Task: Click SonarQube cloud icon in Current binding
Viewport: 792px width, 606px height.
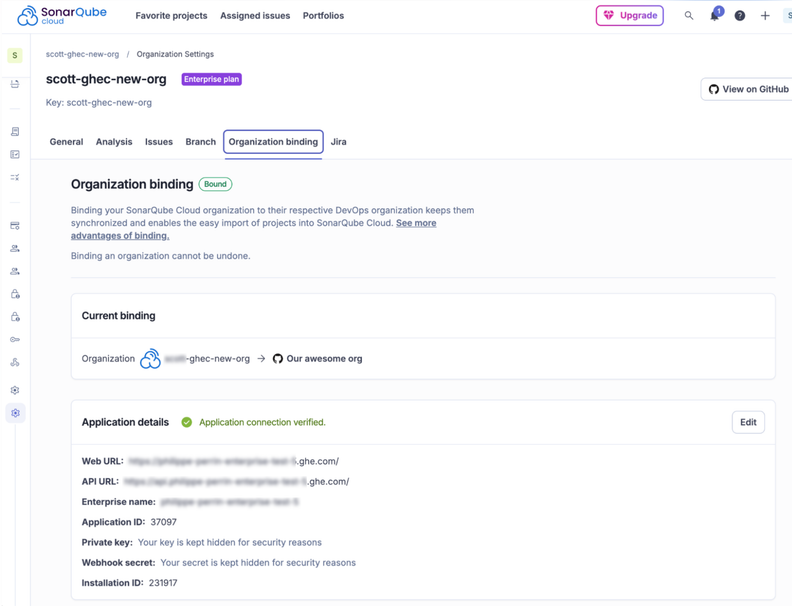Action: pyautogui.click(x=150, y=359)
